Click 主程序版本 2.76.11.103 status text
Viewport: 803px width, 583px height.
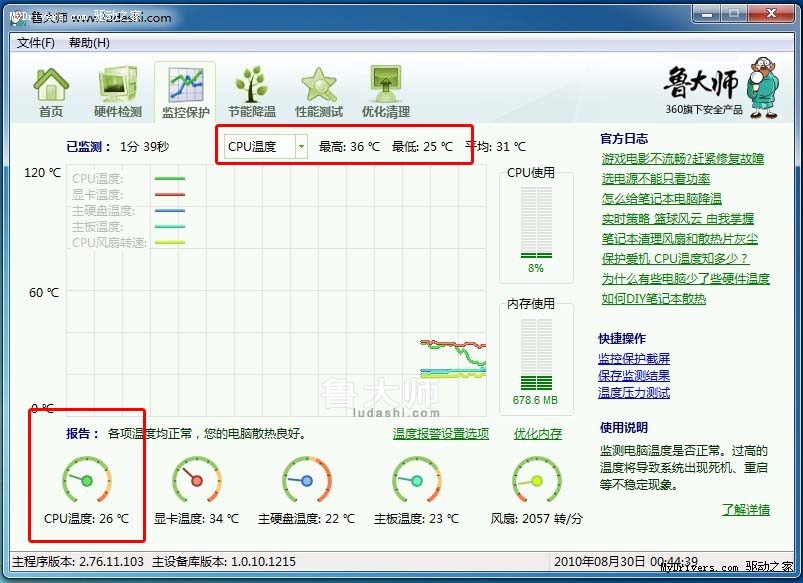click(78, 561)
